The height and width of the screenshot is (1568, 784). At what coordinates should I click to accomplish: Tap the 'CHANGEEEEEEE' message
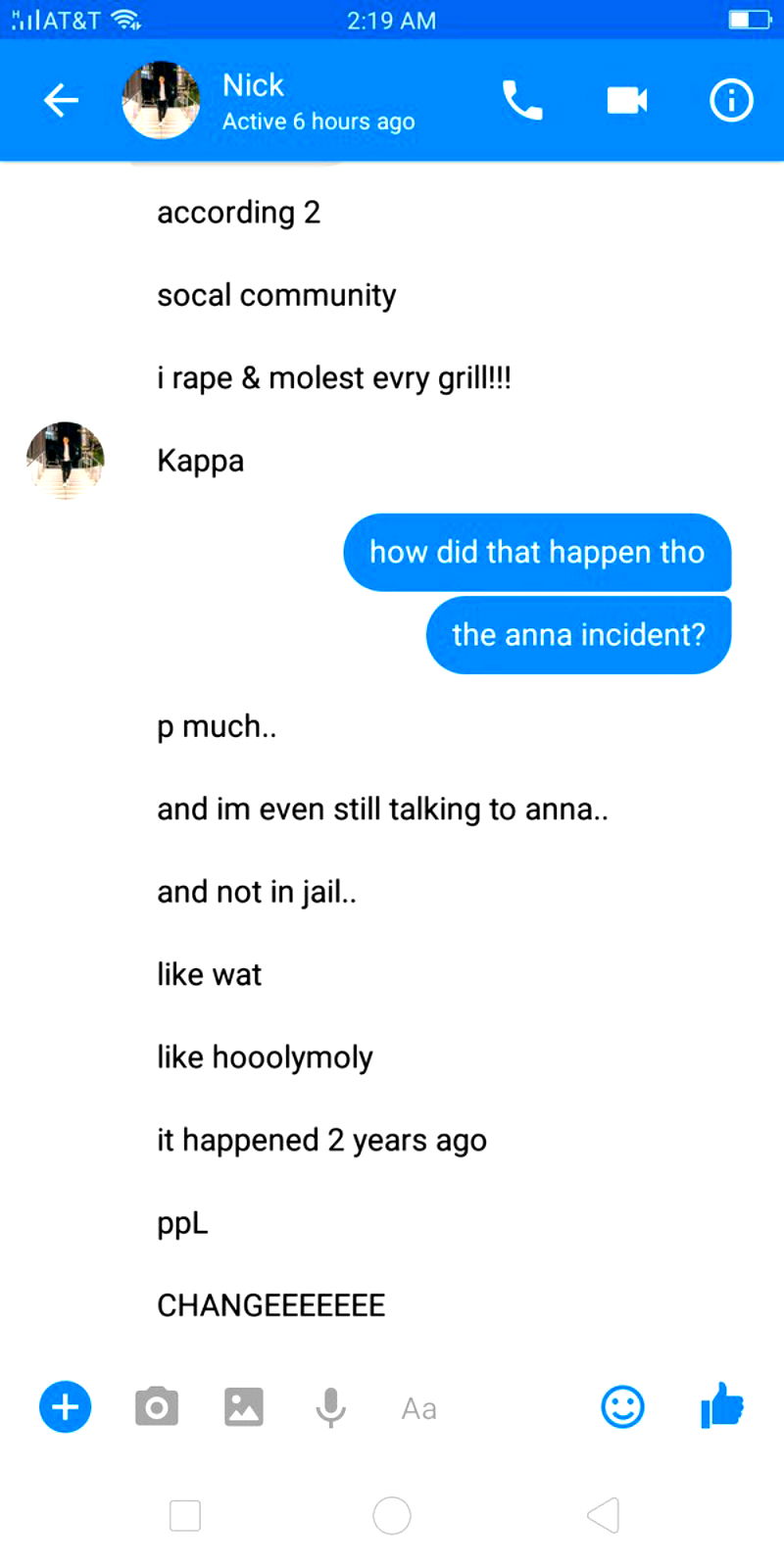[x=271, y=1305]
